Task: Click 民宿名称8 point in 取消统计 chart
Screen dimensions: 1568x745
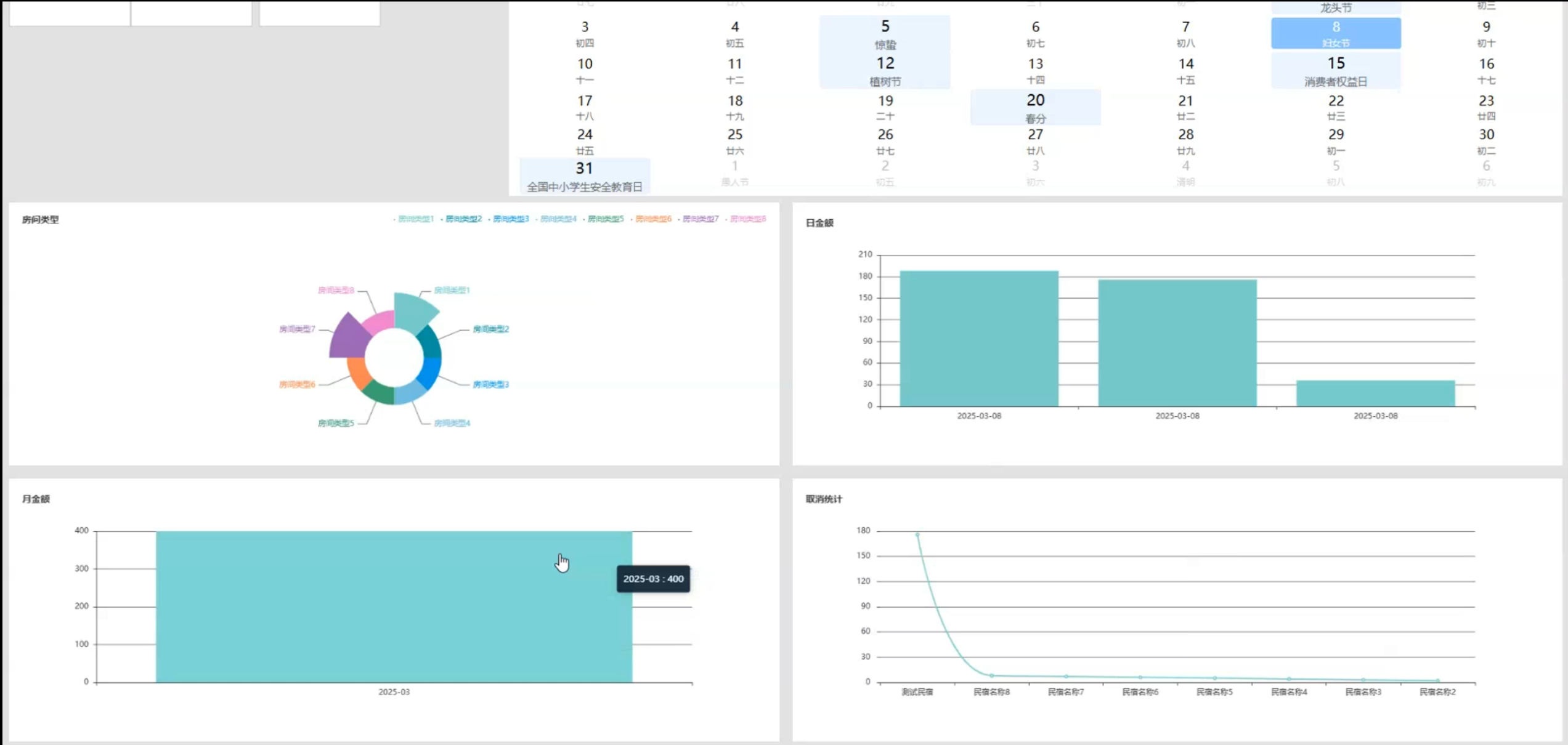Action: [x=991, y=675]
